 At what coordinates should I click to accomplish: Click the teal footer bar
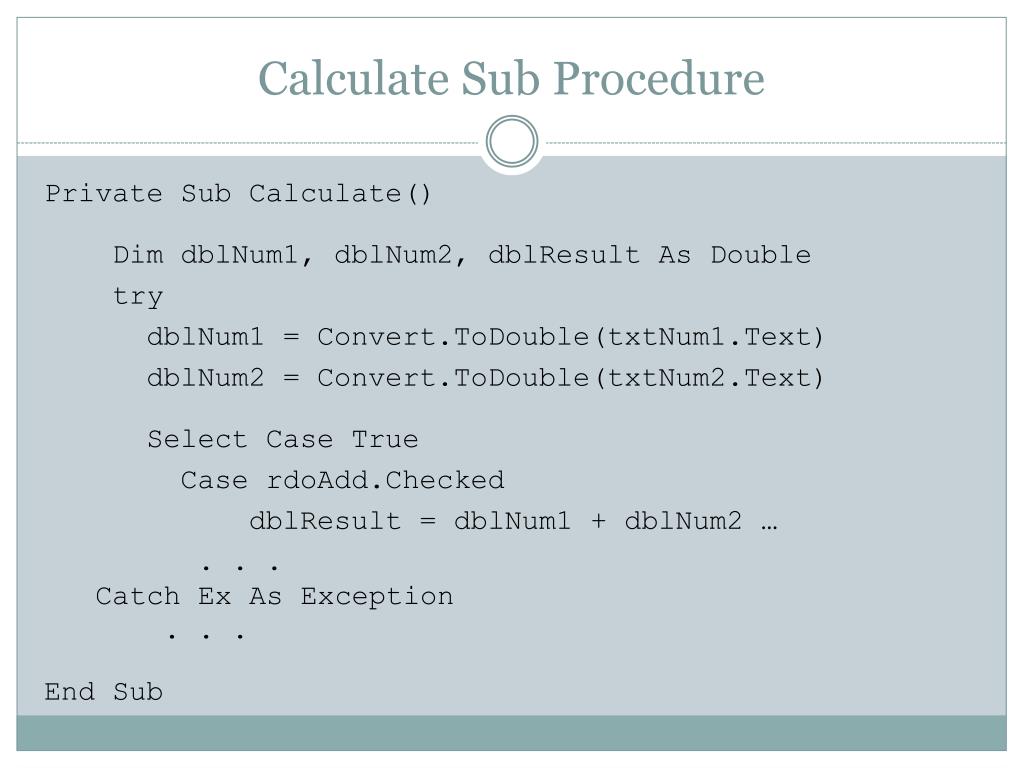[511, 733]
